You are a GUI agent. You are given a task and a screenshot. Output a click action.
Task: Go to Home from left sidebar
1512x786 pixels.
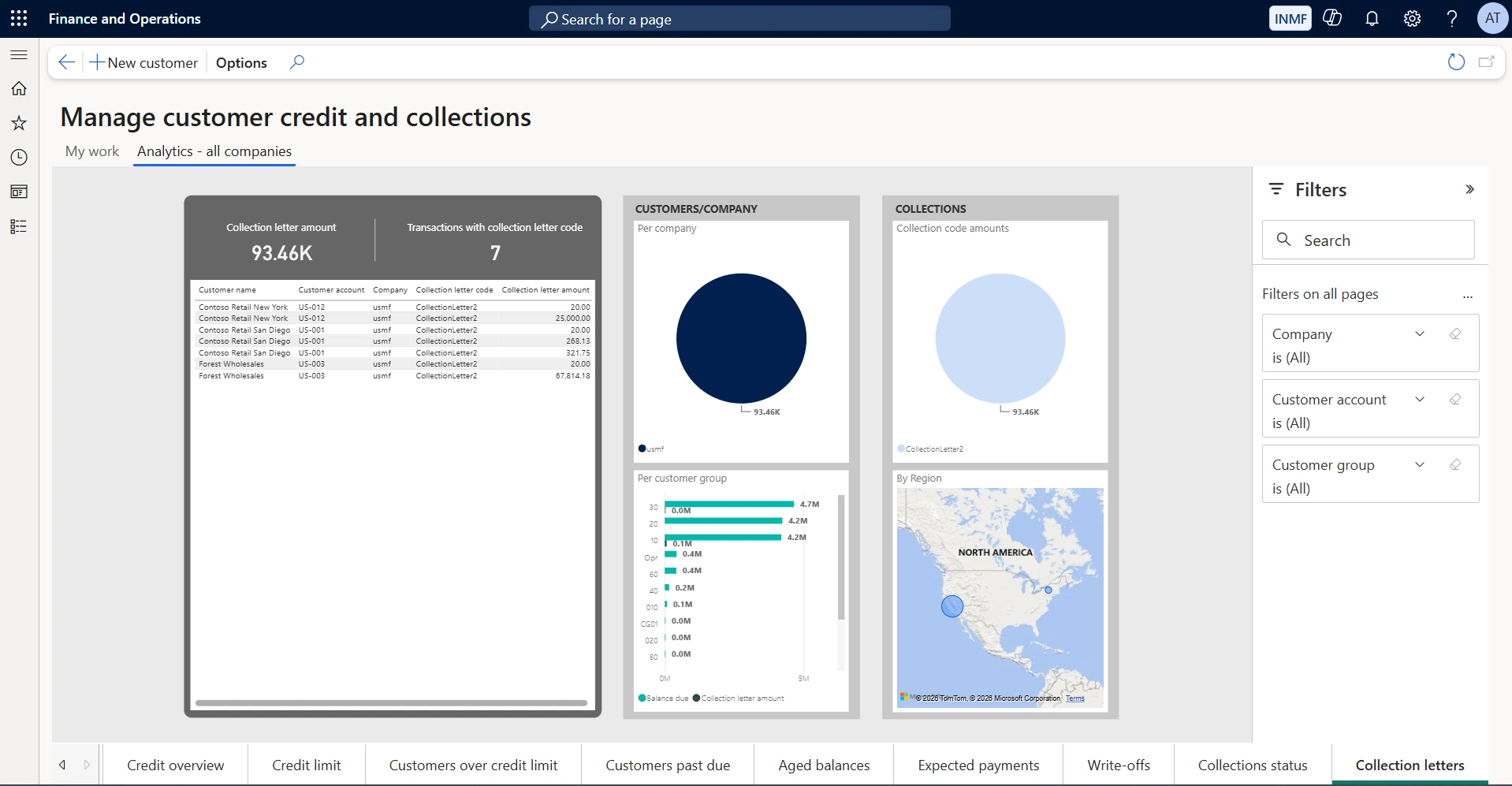(19, 88)
